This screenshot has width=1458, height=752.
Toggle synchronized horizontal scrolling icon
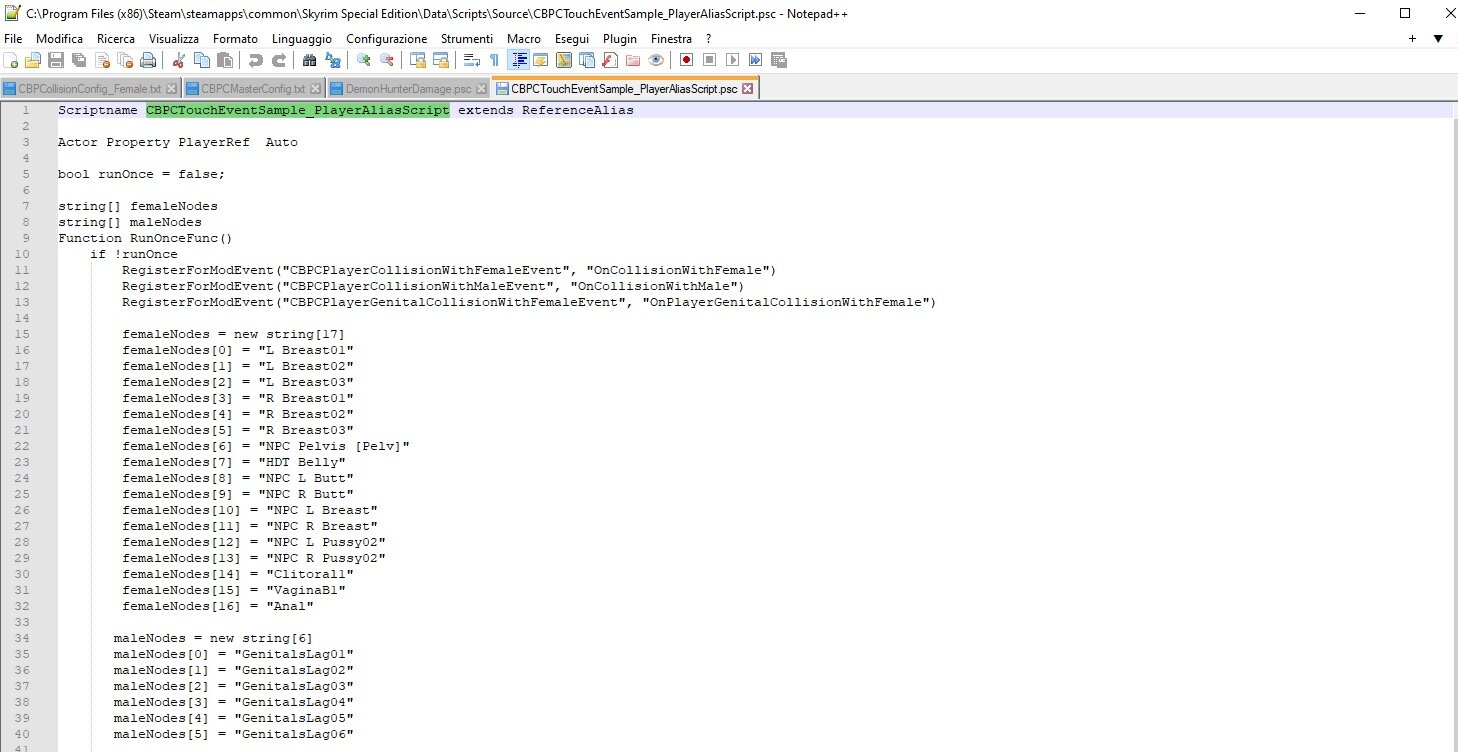(x=441, y=60)
